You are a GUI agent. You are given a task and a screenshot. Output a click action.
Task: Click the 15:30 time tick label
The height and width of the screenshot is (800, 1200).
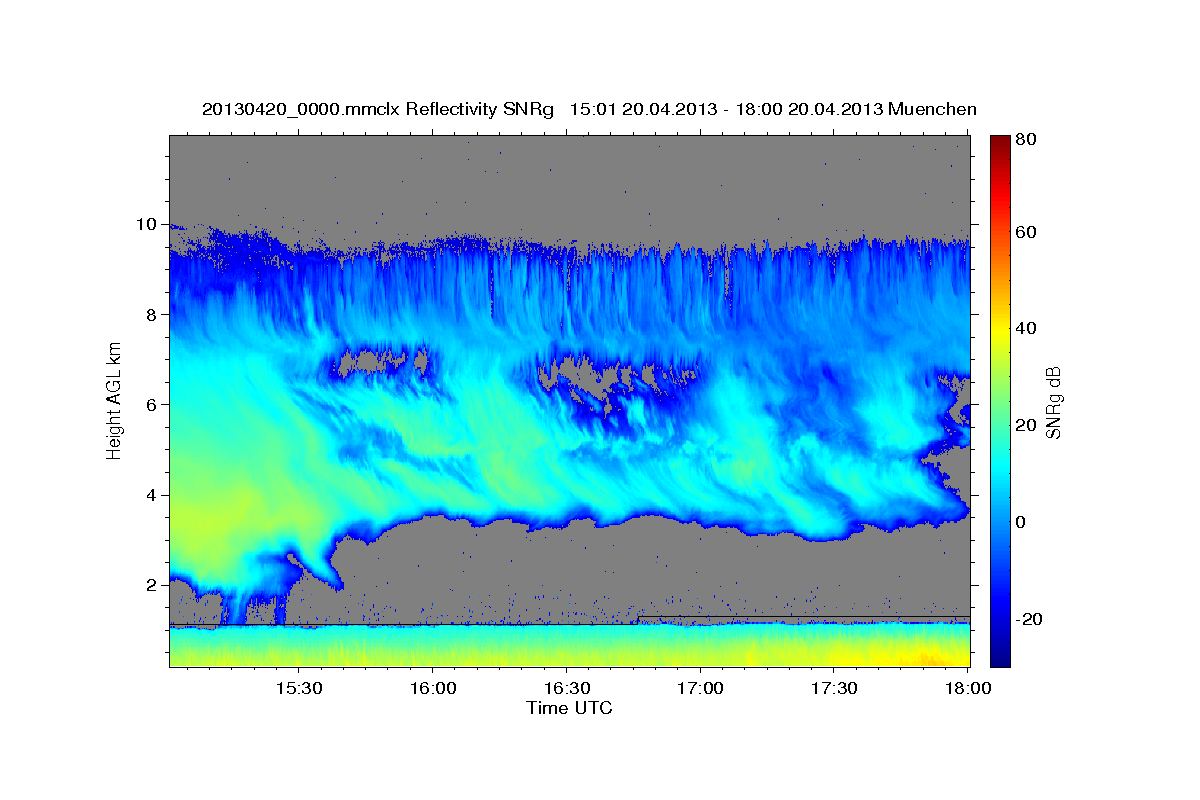point(298,689)
